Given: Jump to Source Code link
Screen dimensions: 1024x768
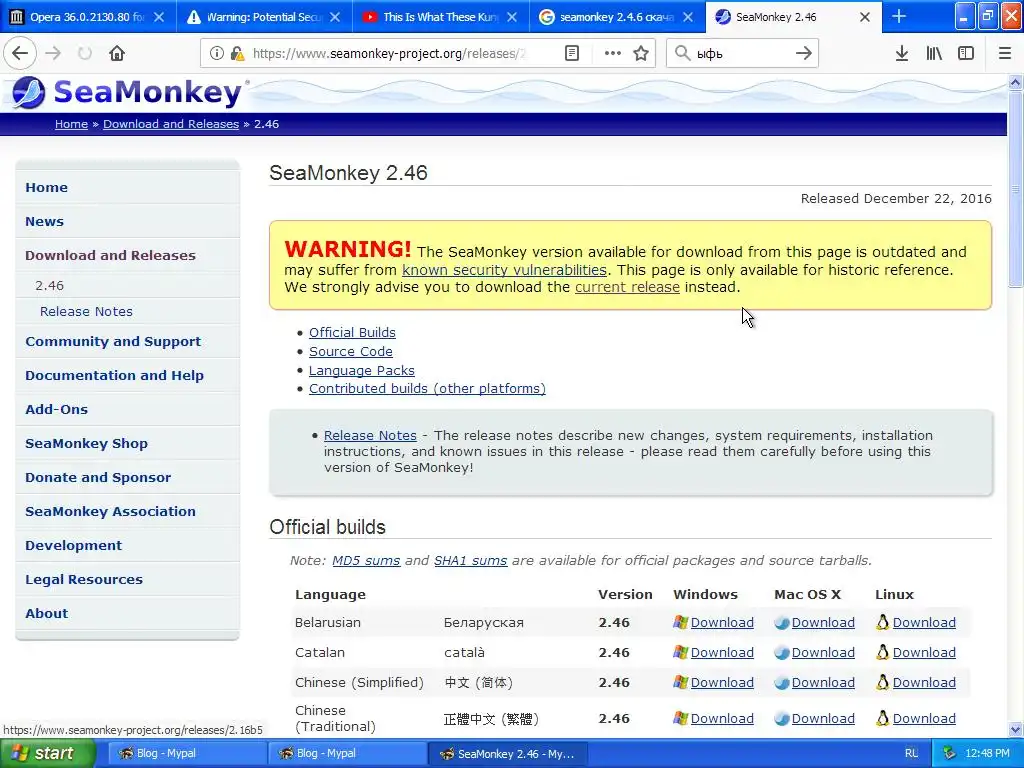Looking at the screenshot, I should point(351,351).
